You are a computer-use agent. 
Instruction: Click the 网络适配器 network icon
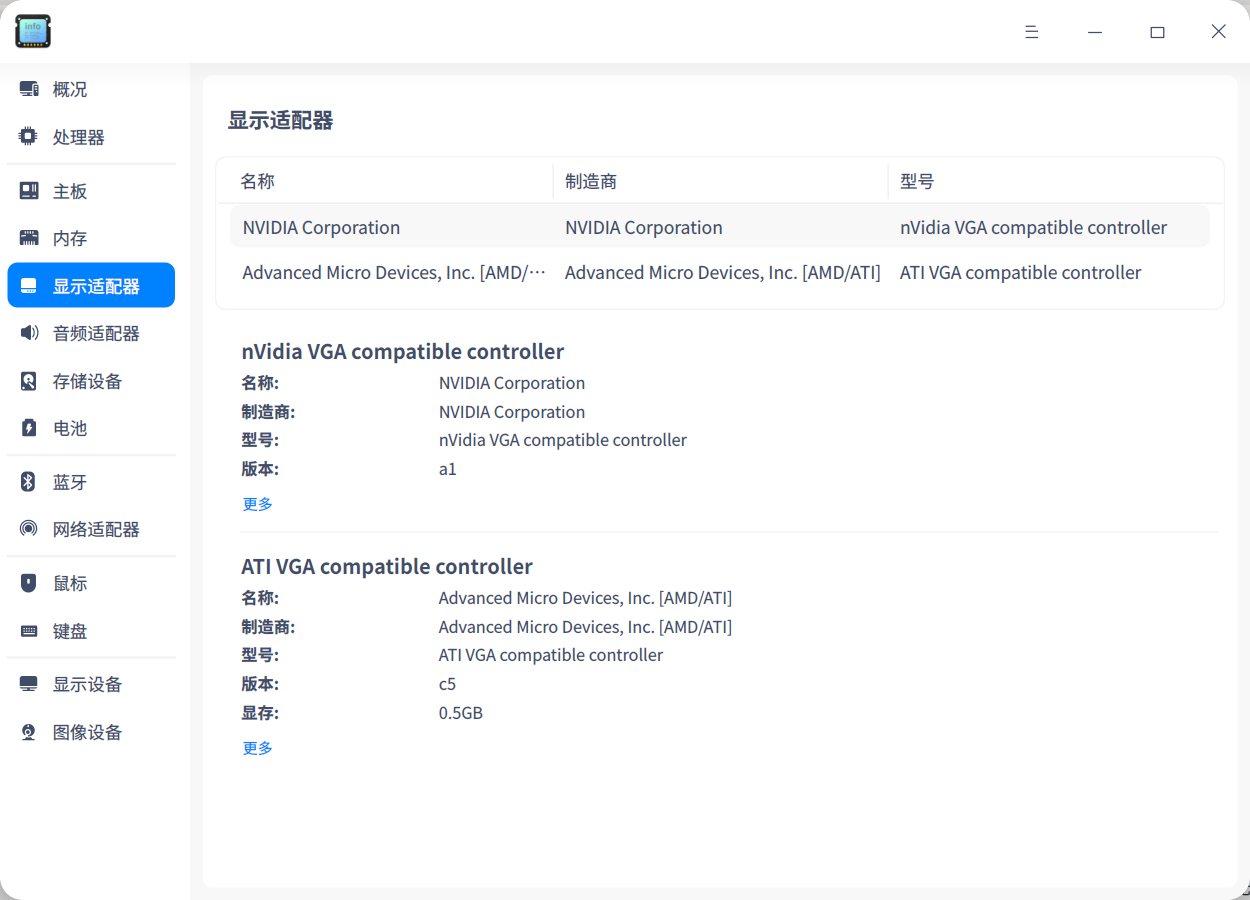29,529
